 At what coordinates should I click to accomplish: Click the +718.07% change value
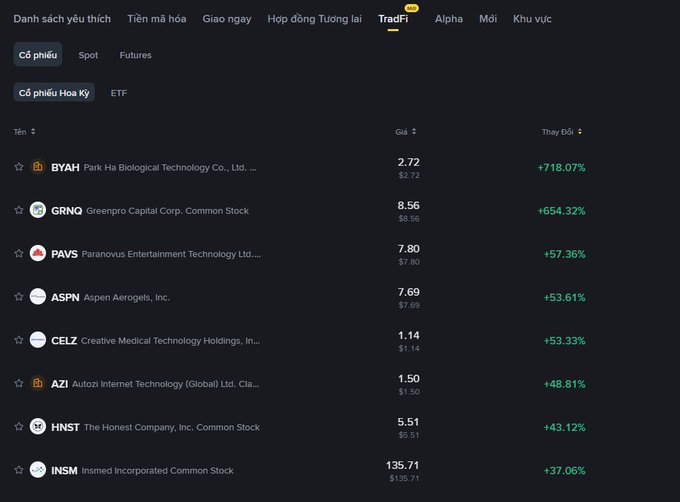(561, 167)
